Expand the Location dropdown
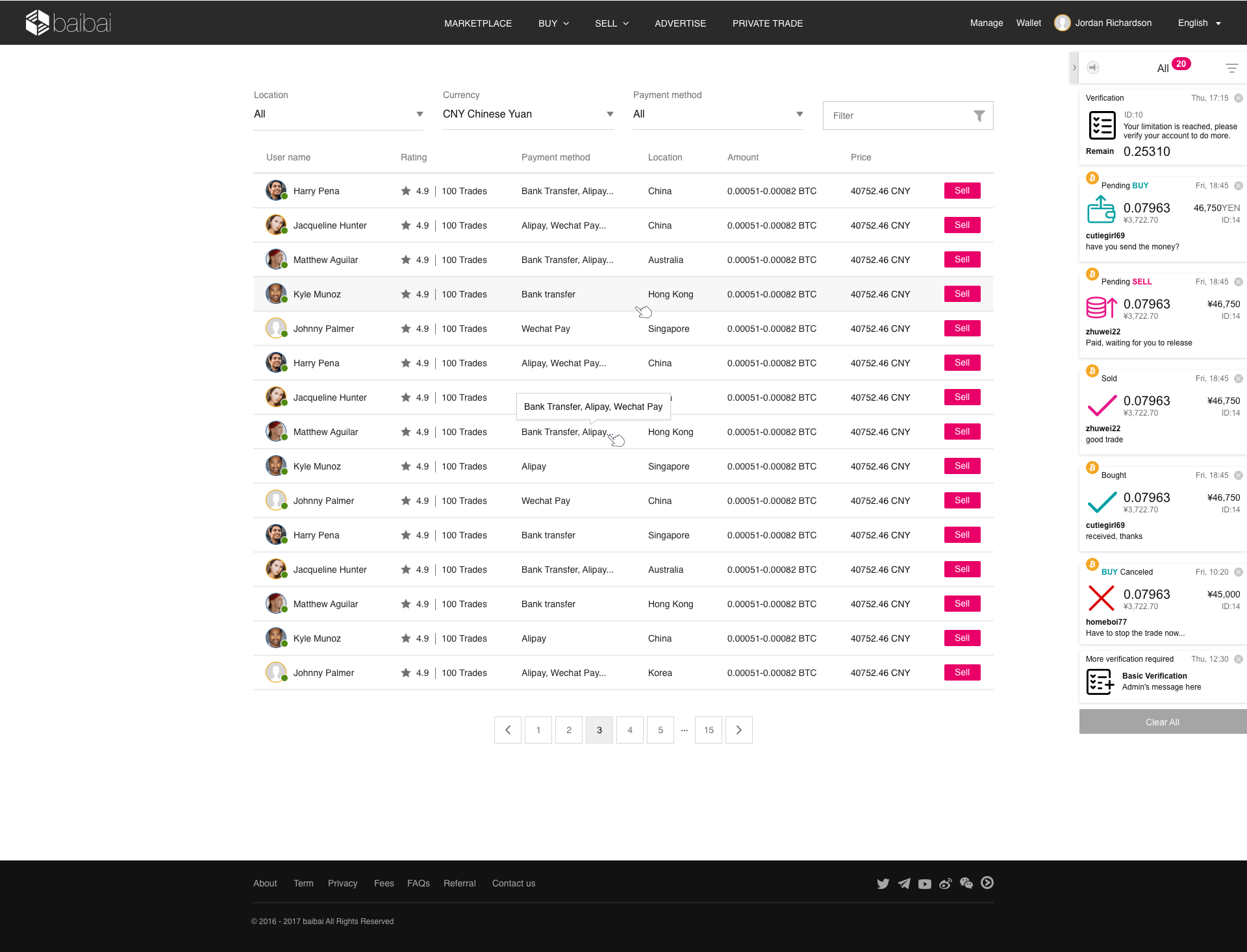The image size is (1247, 952). click(x=338, y=114)
